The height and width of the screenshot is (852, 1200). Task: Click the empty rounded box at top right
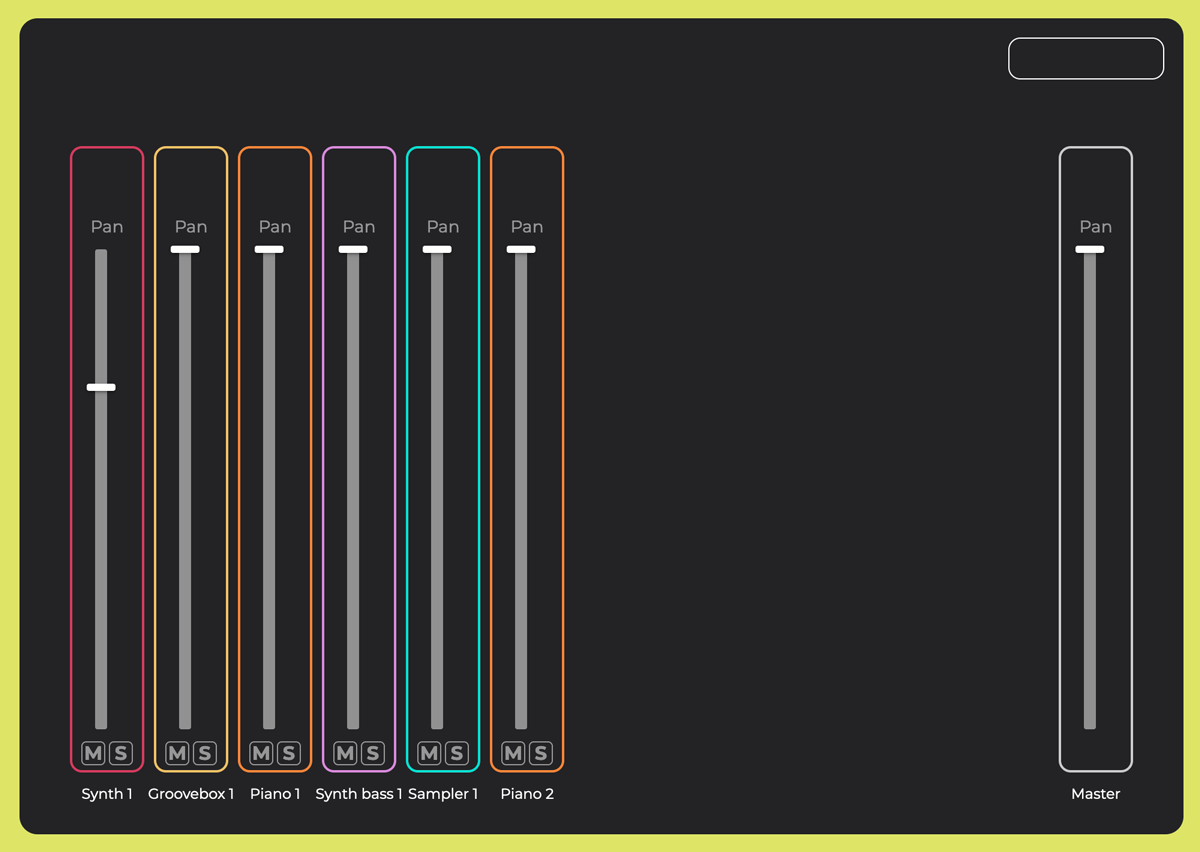(x=1086, y=58)
